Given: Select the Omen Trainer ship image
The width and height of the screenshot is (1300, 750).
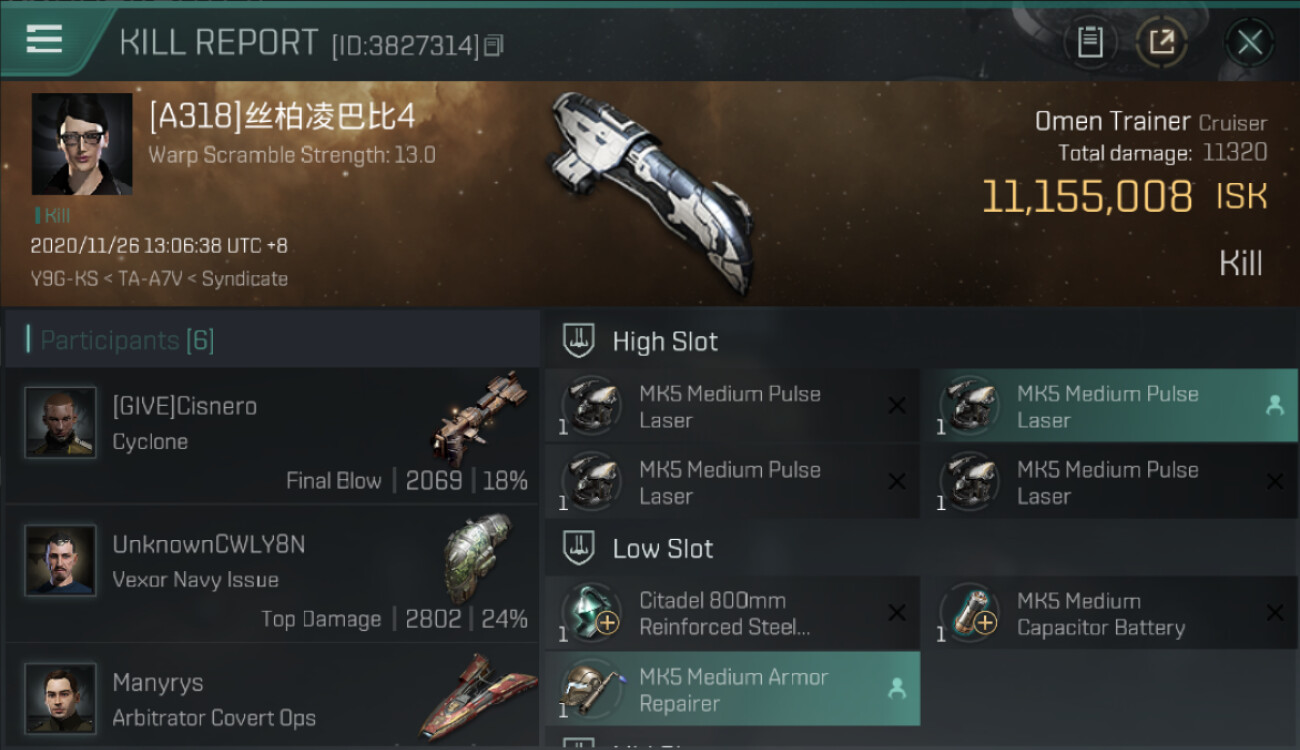Looking at the screenshot, I should pos(648,192).
